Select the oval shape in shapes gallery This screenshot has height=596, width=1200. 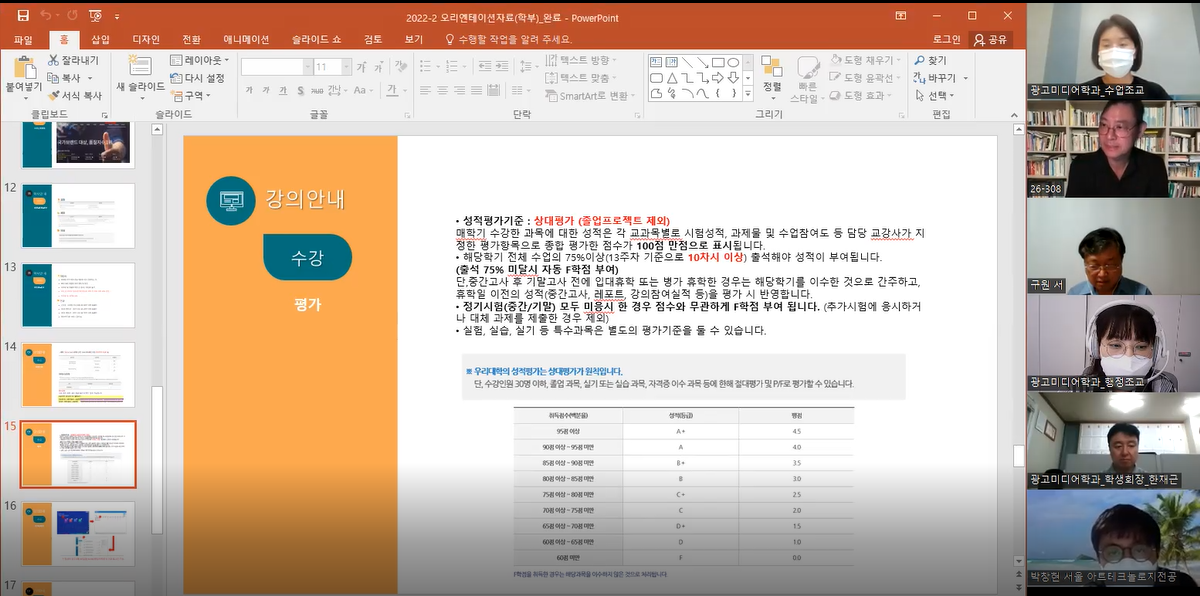(733, 62)
